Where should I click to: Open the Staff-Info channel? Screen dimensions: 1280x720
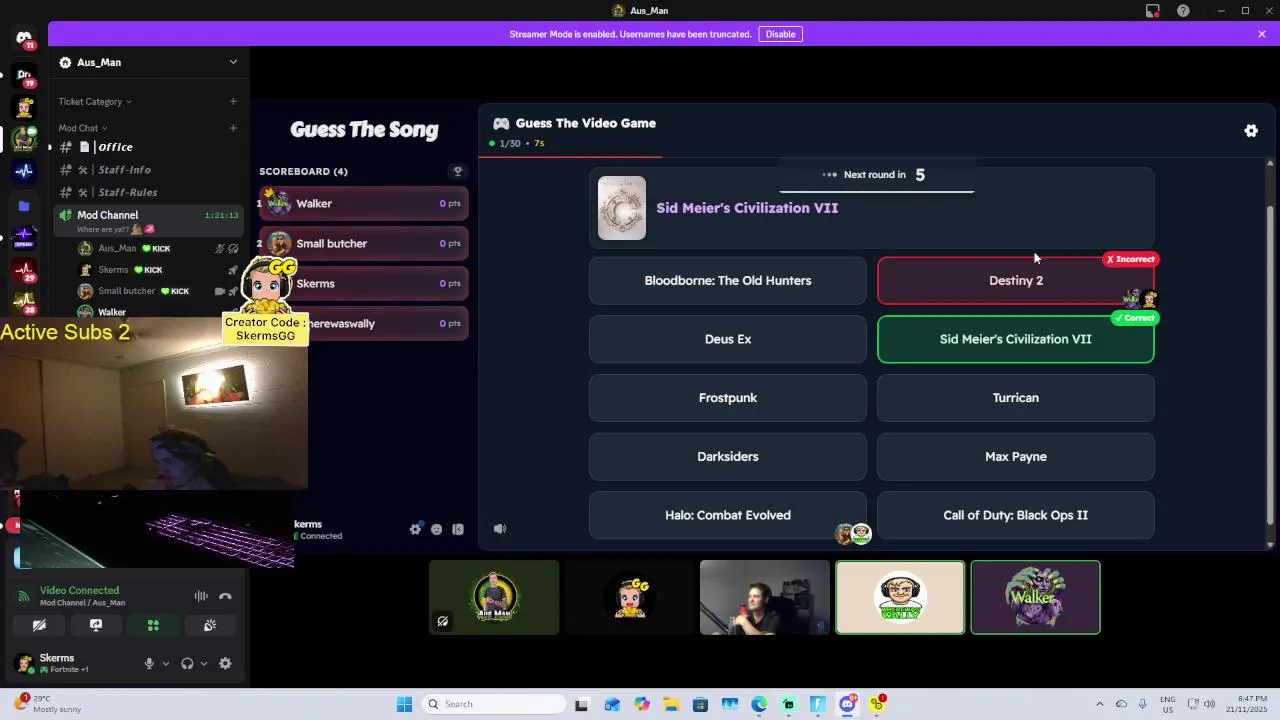tap(148, 170)
